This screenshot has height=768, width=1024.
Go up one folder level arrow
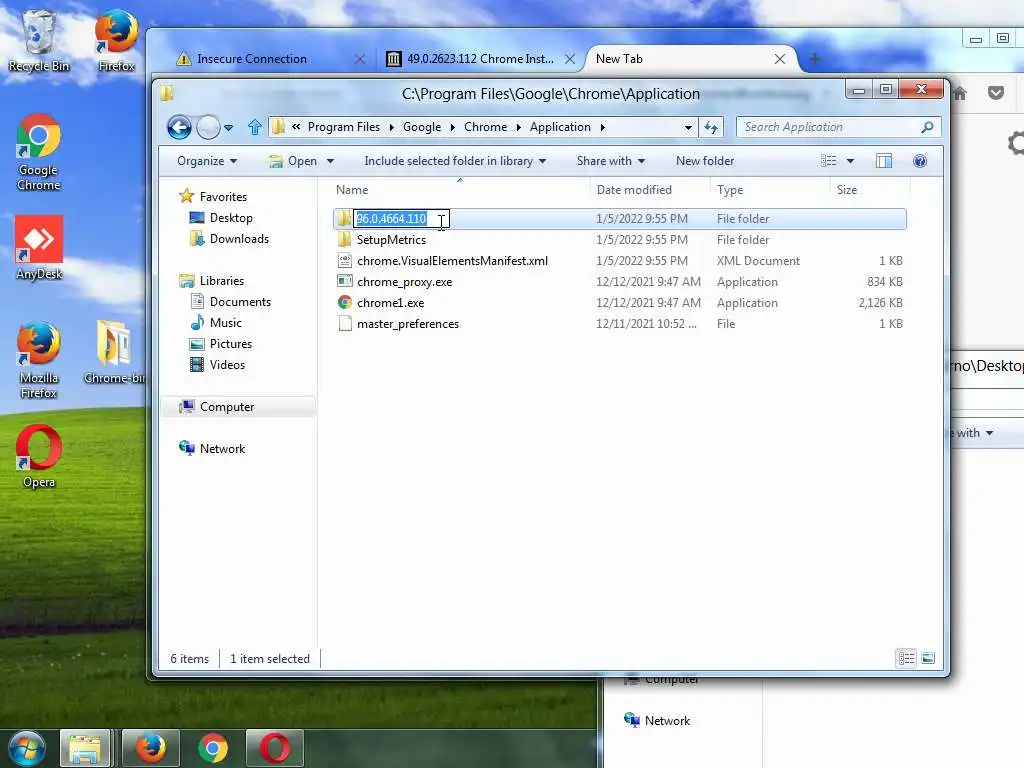tap(255, 127)
